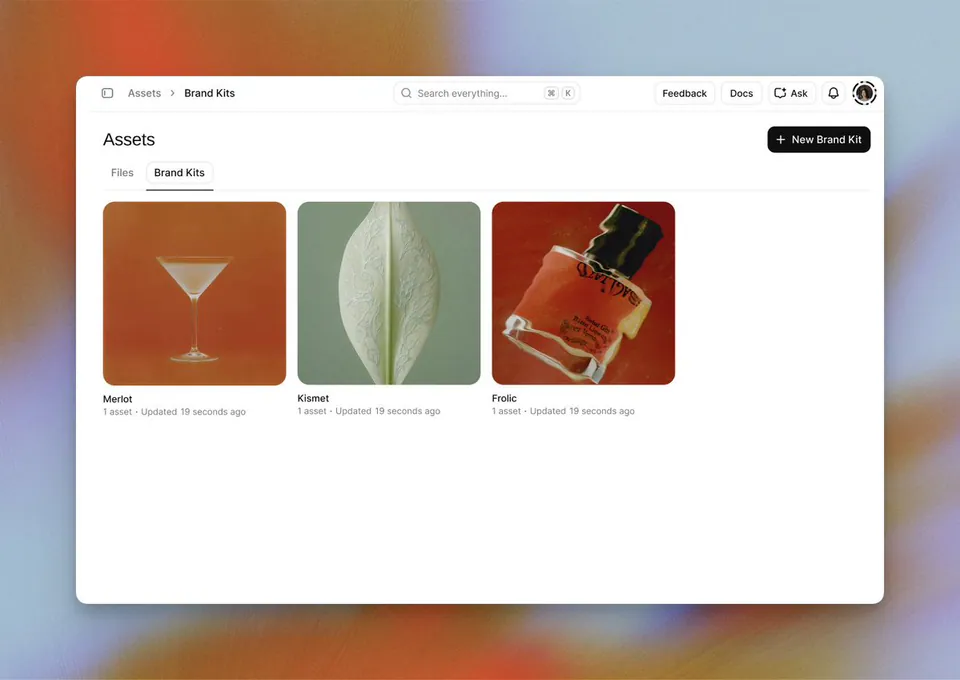Click the Assets page heading

pos(129,140)
